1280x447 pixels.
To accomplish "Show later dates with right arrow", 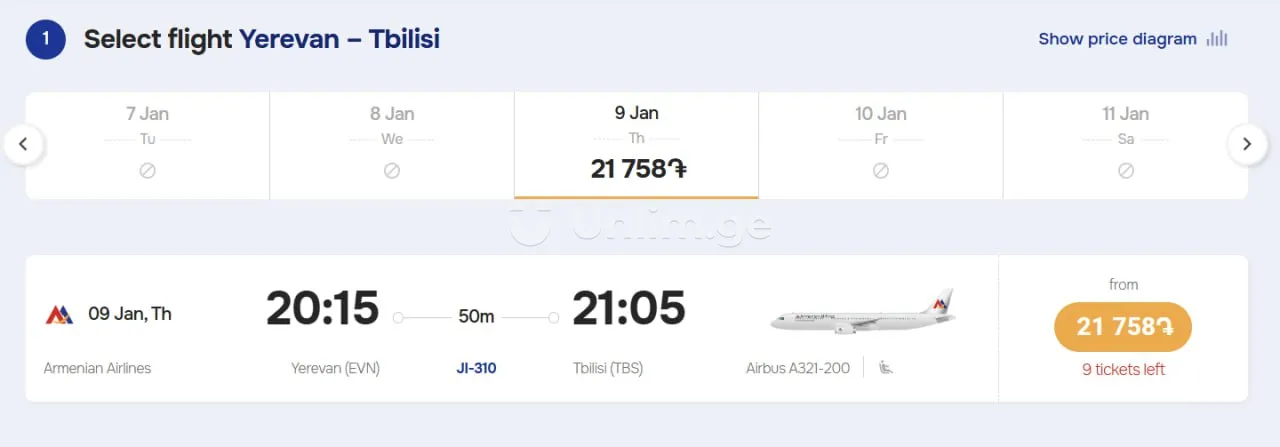I will (1246, 145).
